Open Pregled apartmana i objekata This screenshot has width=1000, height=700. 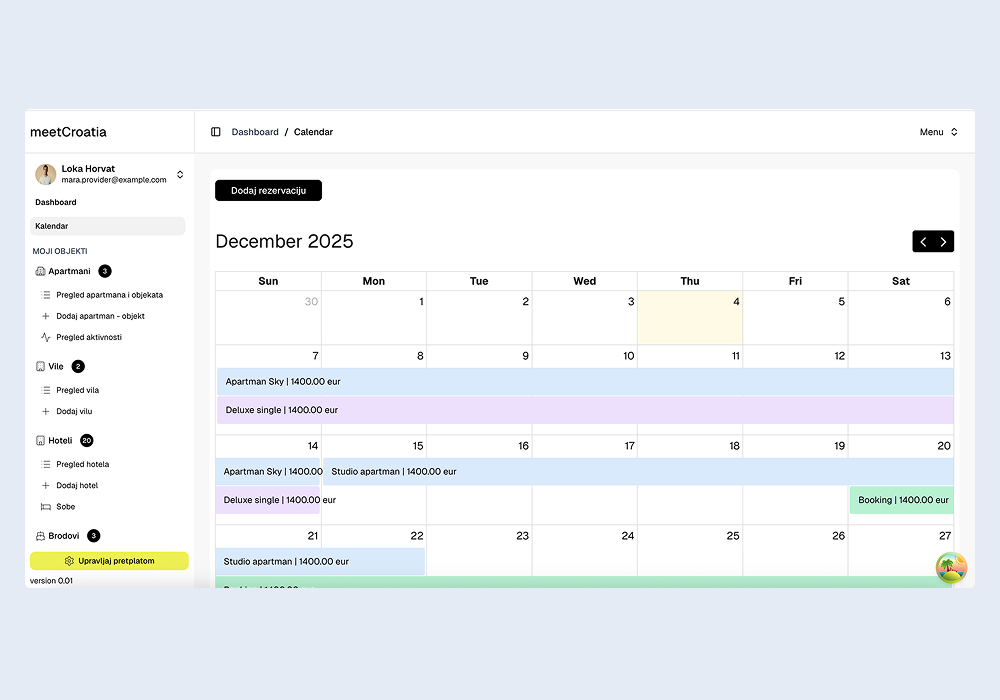[109, 295]
